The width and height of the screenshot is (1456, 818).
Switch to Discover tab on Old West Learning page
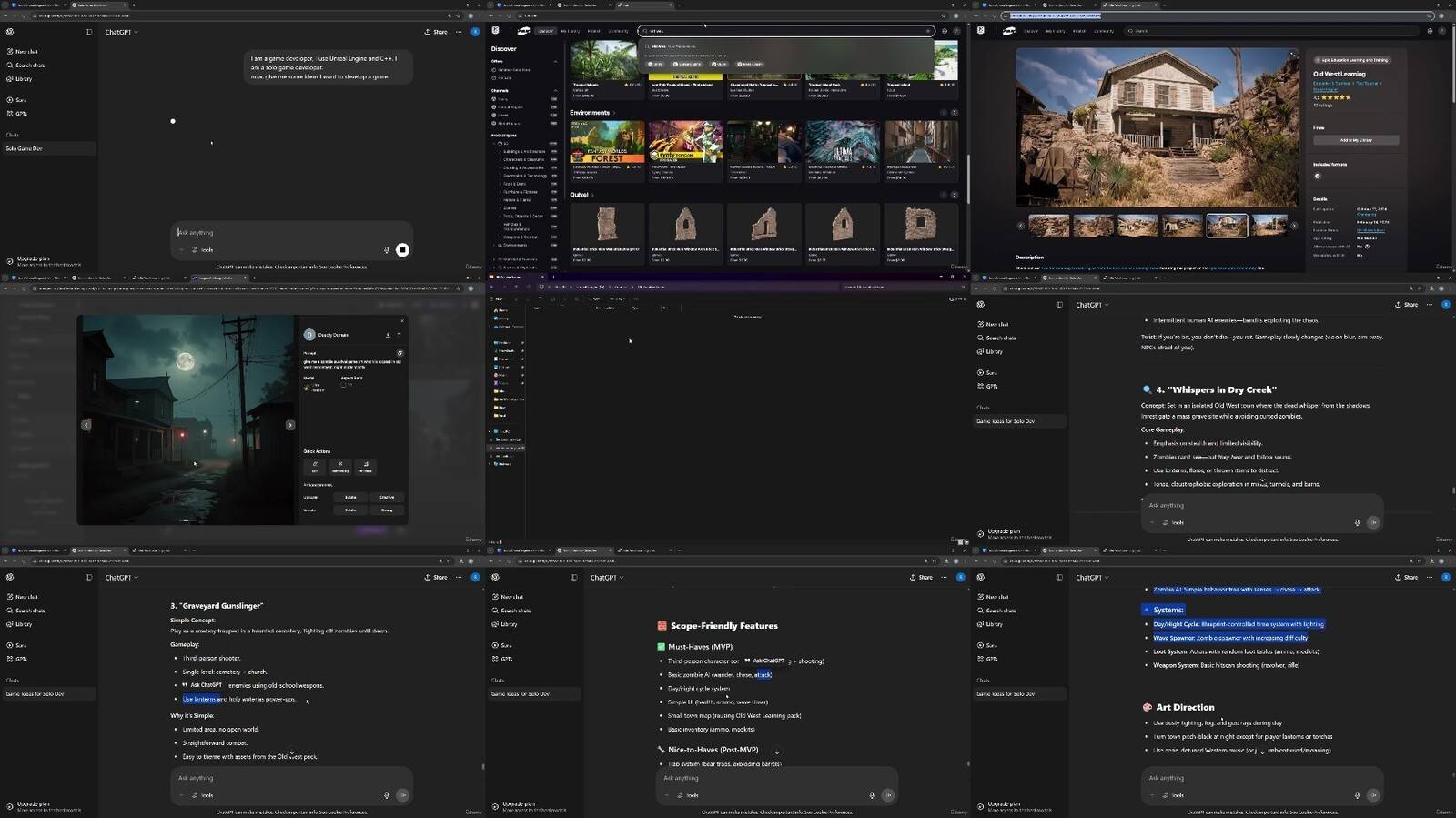coord(1031,31)
